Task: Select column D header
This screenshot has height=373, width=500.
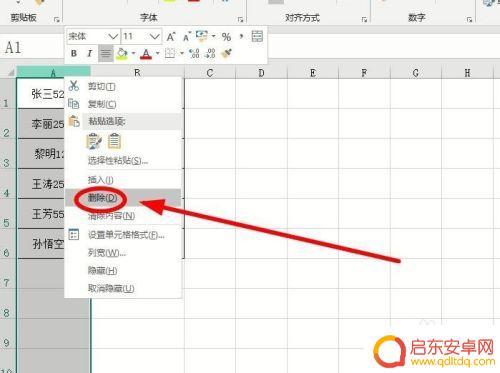Action: [261, 72]
